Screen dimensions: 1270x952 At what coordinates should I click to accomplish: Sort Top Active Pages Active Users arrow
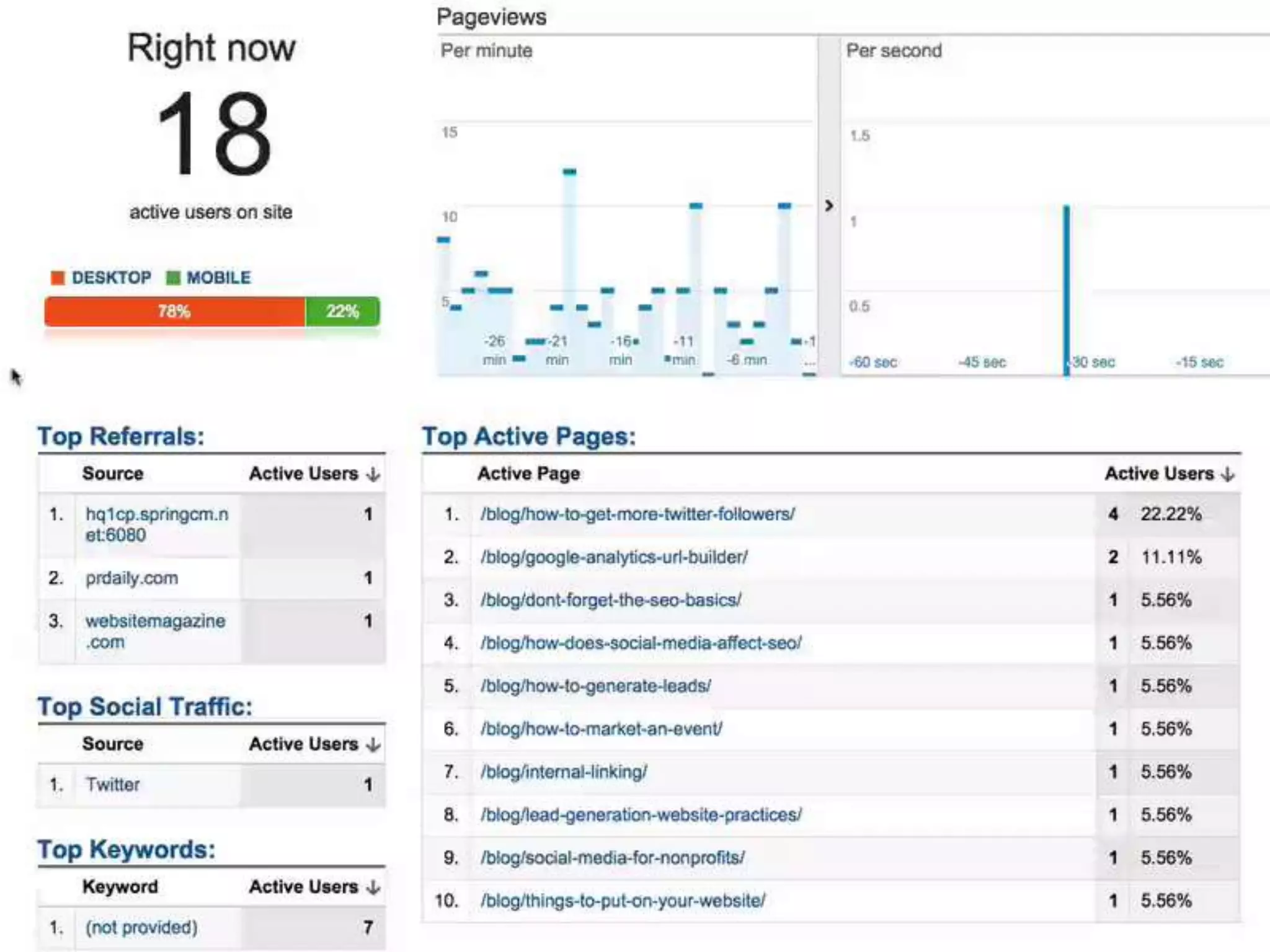tap(1227, 474)
